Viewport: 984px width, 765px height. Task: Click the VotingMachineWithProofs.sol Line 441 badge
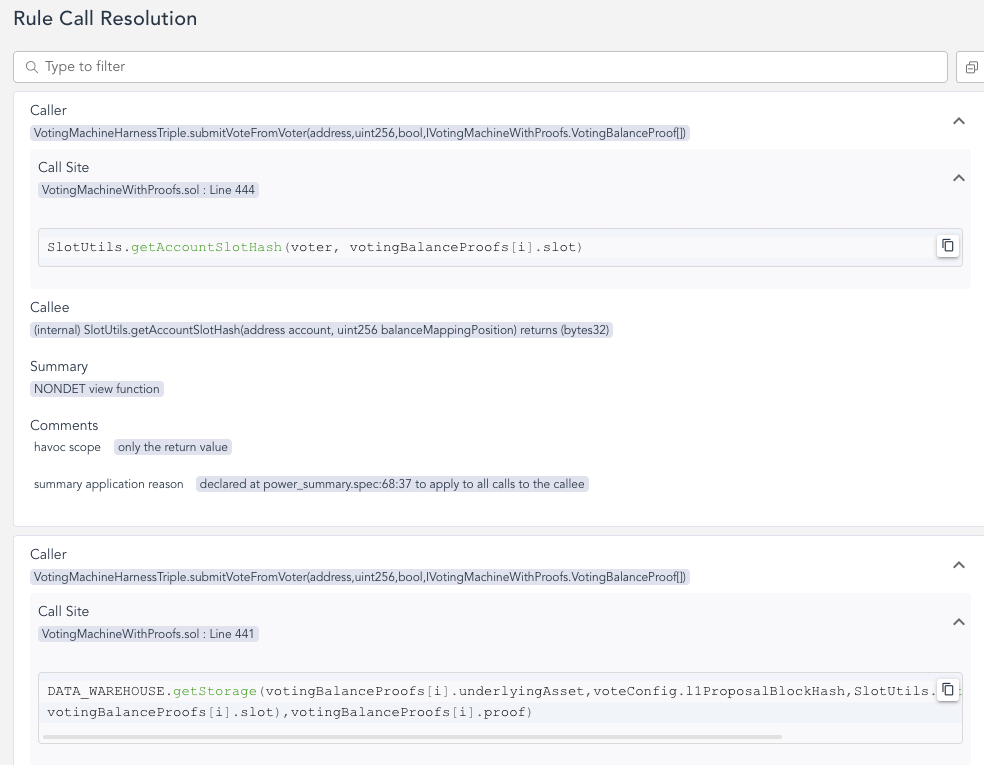[x=148, y=633]
